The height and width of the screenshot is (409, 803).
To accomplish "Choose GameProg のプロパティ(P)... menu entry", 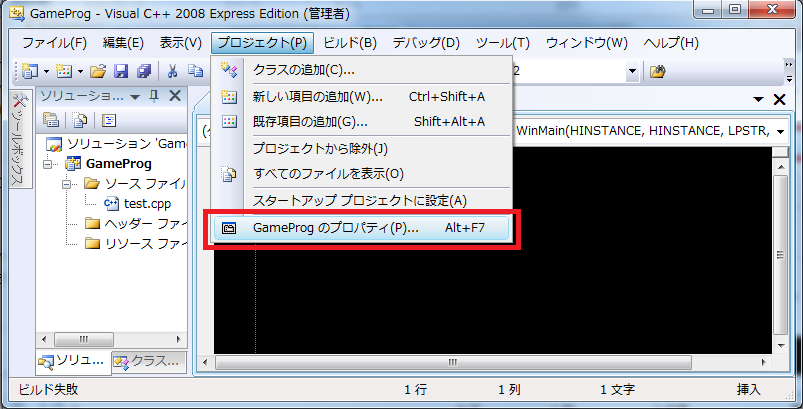I will click(362, 228).
